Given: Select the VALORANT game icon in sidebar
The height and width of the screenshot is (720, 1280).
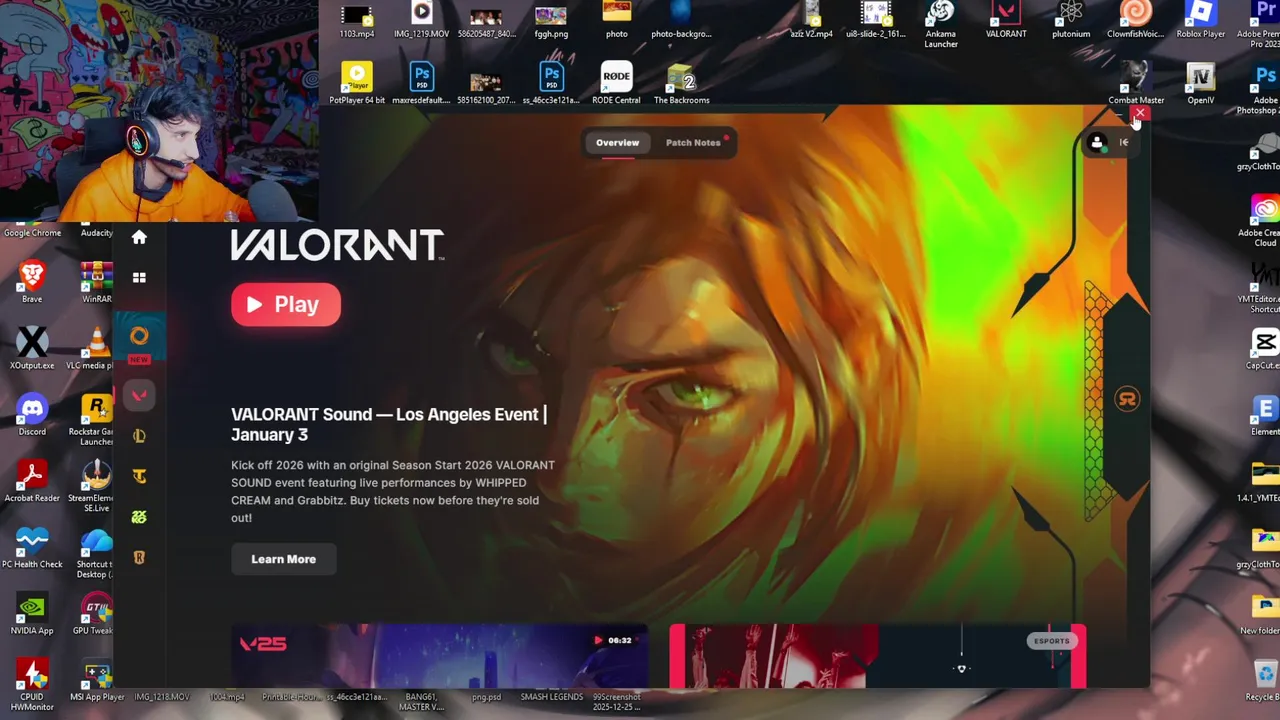Looking at the screenshot, I should coord(139,395).
